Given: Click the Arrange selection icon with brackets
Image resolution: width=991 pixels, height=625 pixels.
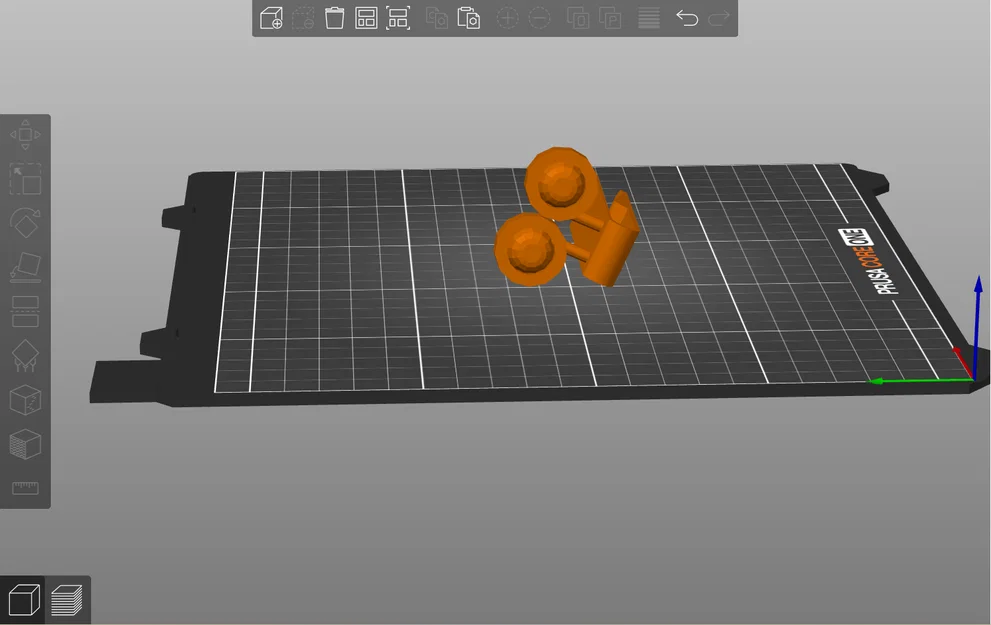Looking at the screenshot, I should coord(398,18).
